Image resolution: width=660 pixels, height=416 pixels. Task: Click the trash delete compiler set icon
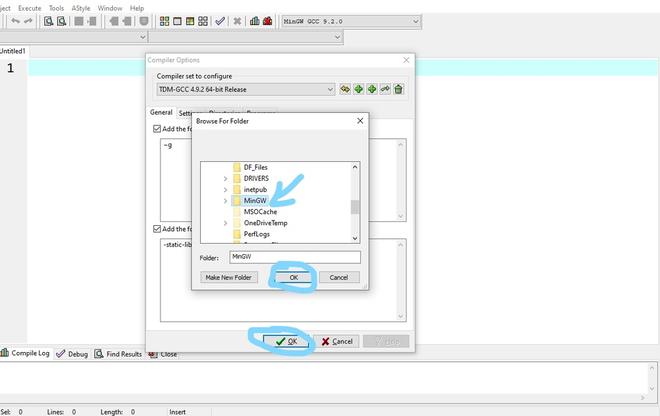(x=398, y=89)
